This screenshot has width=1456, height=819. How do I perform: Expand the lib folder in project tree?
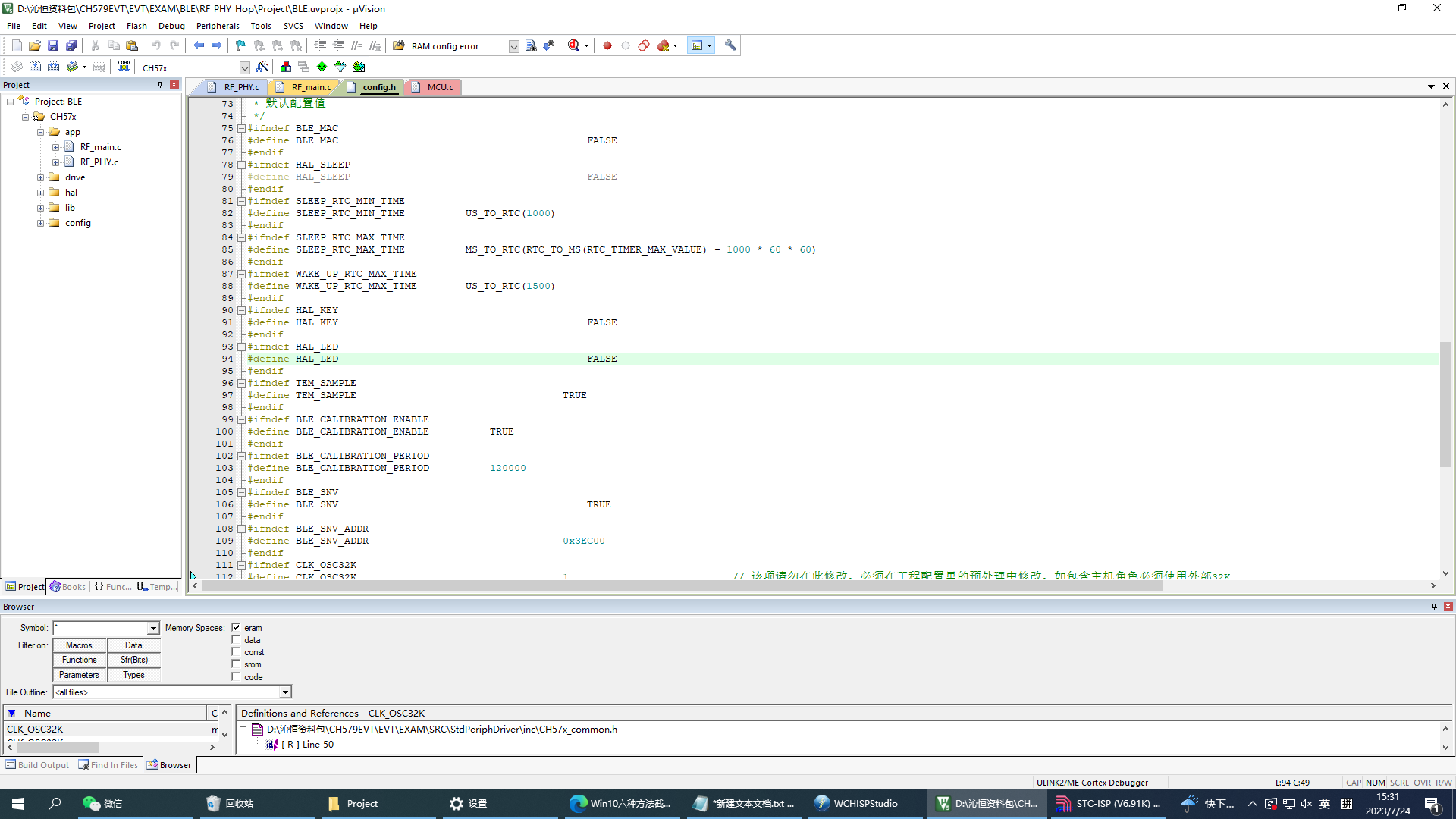[41, 208]
